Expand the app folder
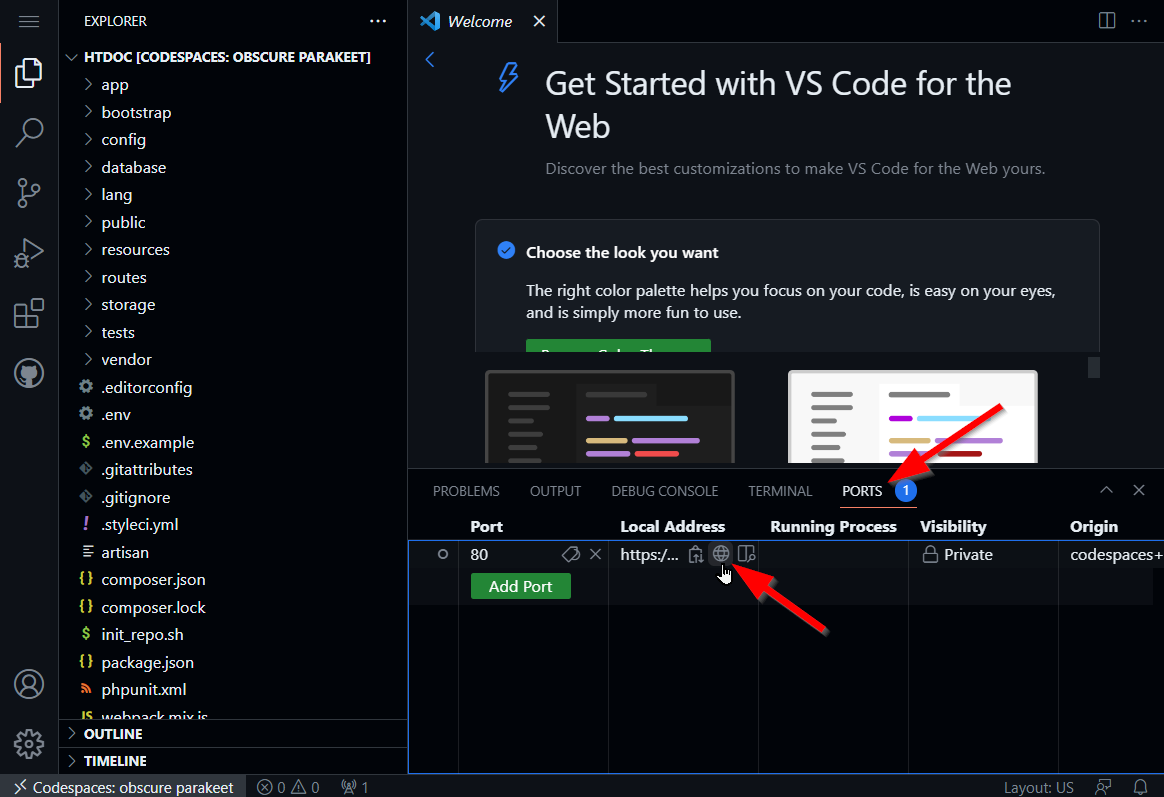1164x797 pixels. [x=233, y=85]
